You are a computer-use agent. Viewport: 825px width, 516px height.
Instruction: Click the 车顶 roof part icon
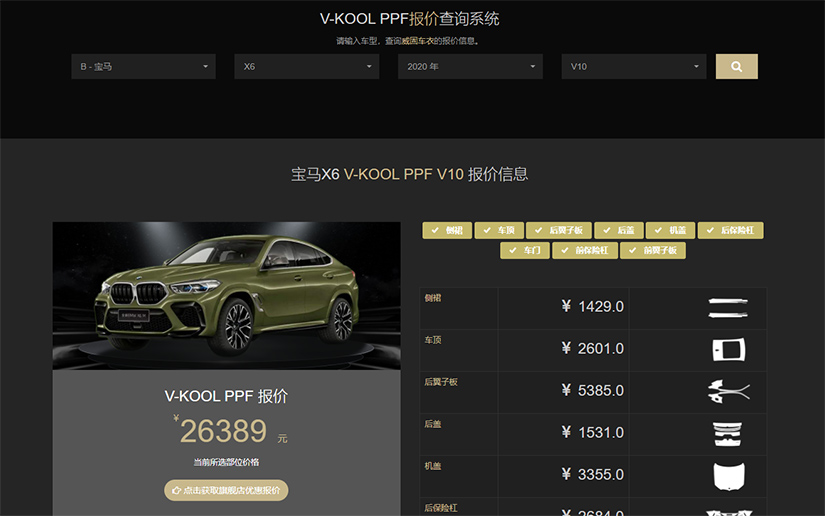pos(729,350)
